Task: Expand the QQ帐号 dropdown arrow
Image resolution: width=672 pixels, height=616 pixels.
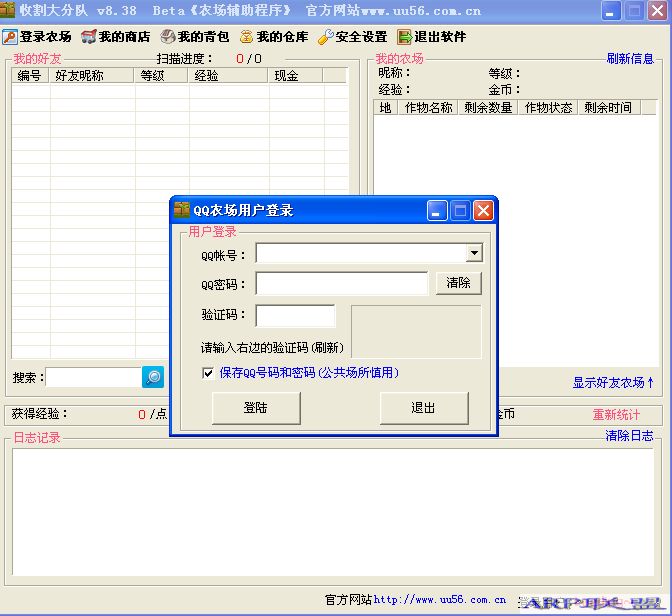Action: click(x=474, y=253)
